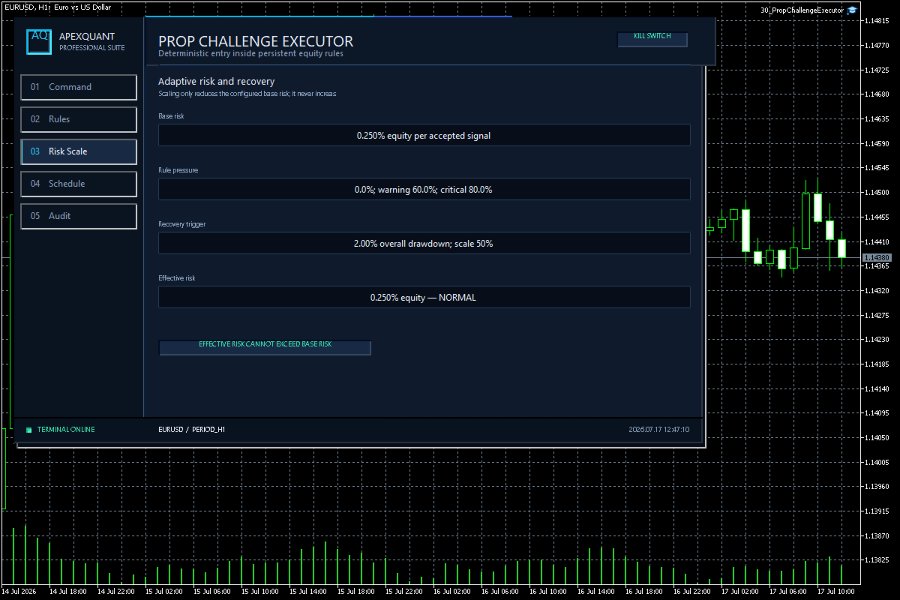900x600 pixels.
Task: Click the Adaptive risk and recovery heading
Action: coord(216,82)
